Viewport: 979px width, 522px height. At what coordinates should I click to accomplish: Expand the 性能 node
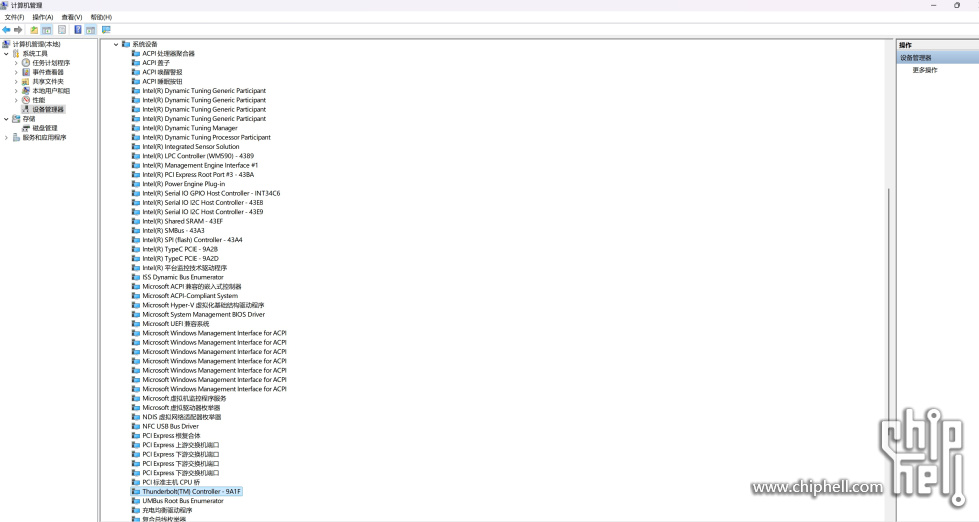pos(16,100)
